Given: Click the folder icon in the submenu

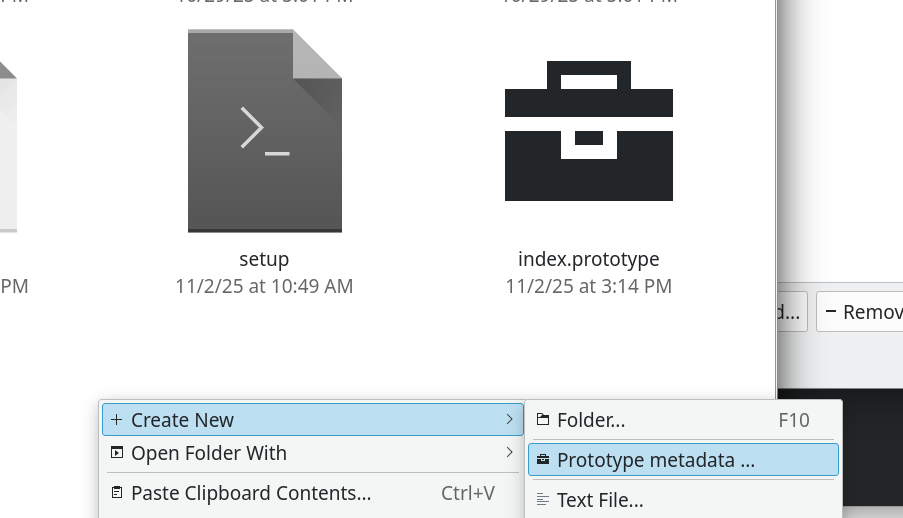Looking at the screenshot, I should coord(543,420).
